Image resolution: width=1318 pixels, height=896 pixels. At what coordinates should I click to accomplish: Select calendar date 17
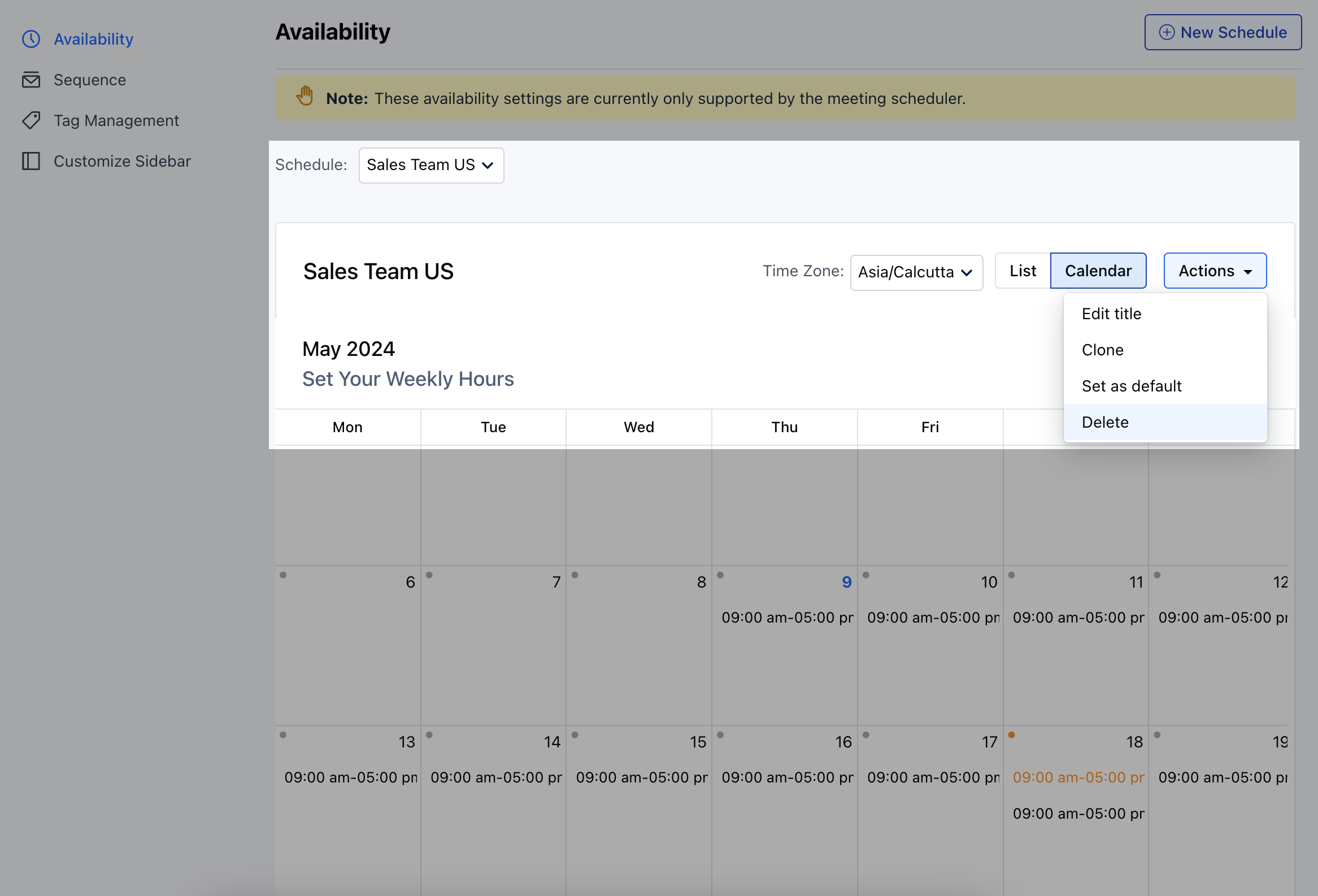click(x=989, y=742)
